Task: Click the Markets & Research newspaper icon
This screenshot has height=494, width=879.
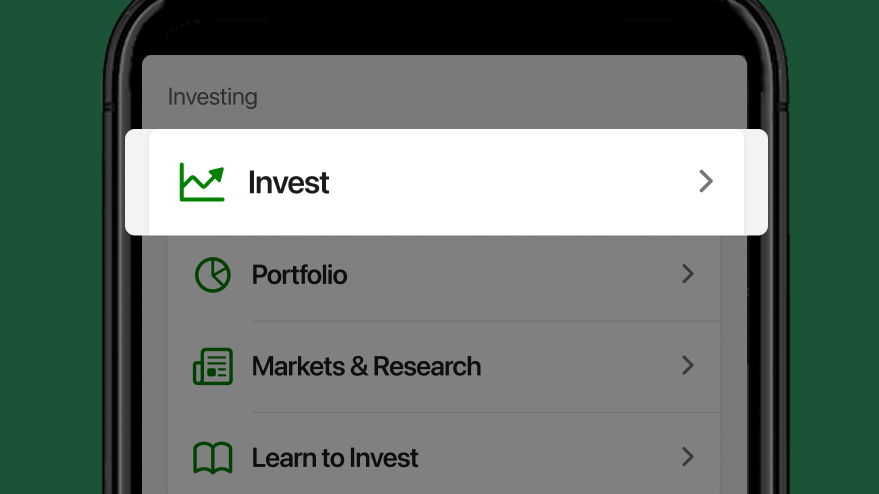Action: pos(212,366)
